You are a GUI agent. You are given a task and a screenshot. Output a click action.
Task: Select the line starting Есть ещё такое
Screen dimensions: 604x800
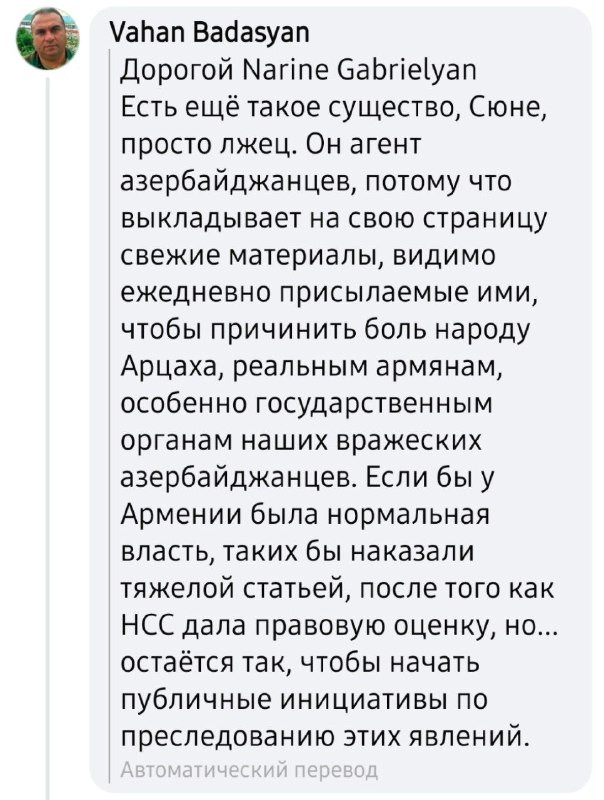point(334,108)
